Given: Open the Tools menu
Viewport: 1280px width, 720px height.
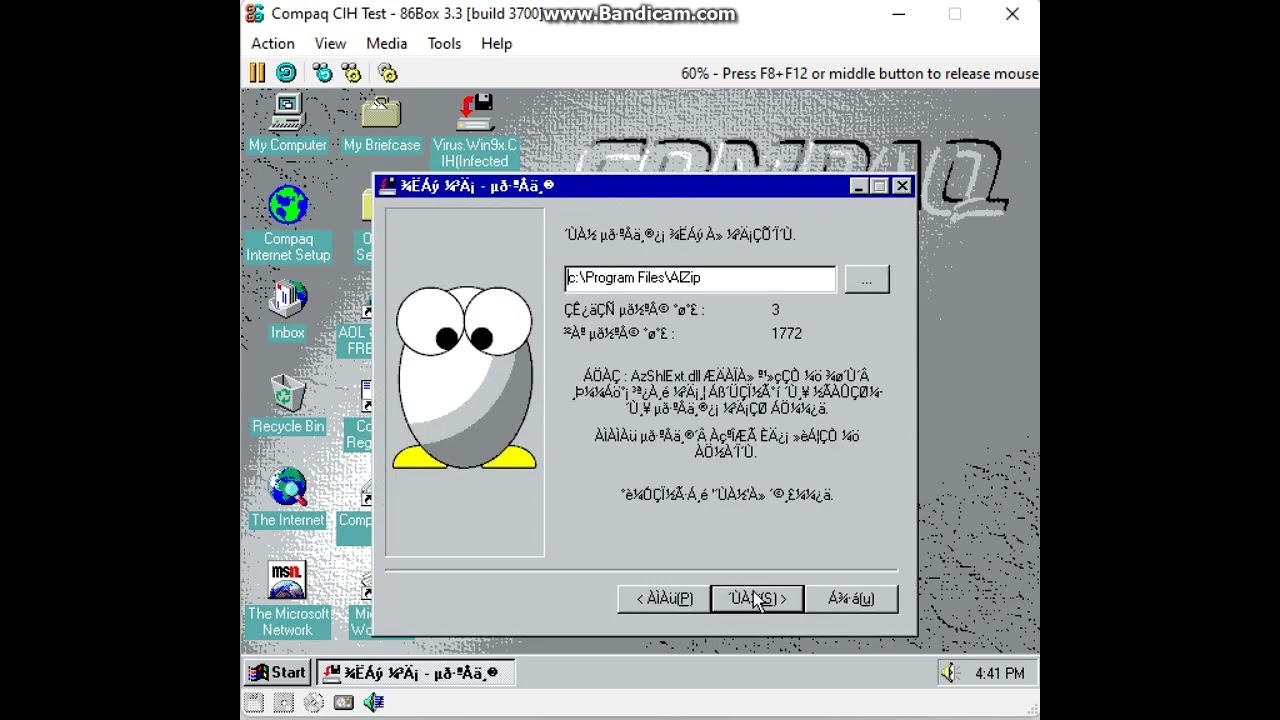Looking at the screenshot, I should (444, 44).
